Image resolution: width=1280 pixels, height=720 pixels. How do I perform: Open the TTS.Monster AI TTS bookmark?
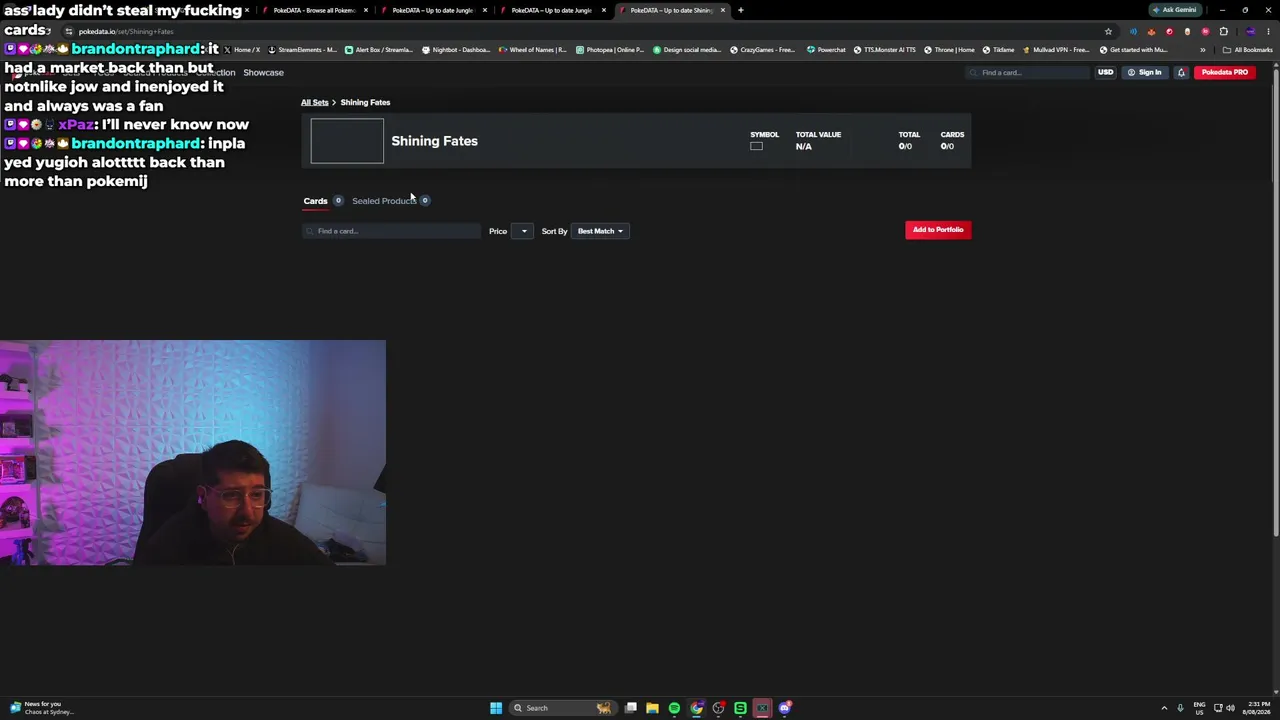(885, 50)
